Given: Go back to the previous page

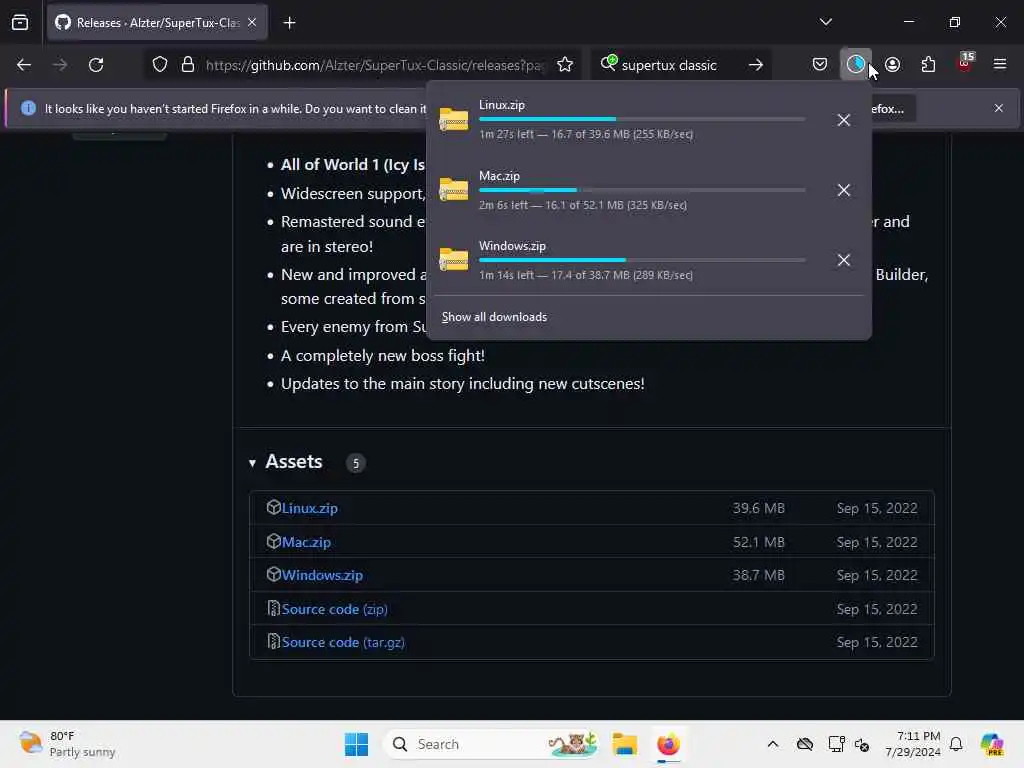Looking at the screenshot, I should pyautogui.click(x=24, y=65).
